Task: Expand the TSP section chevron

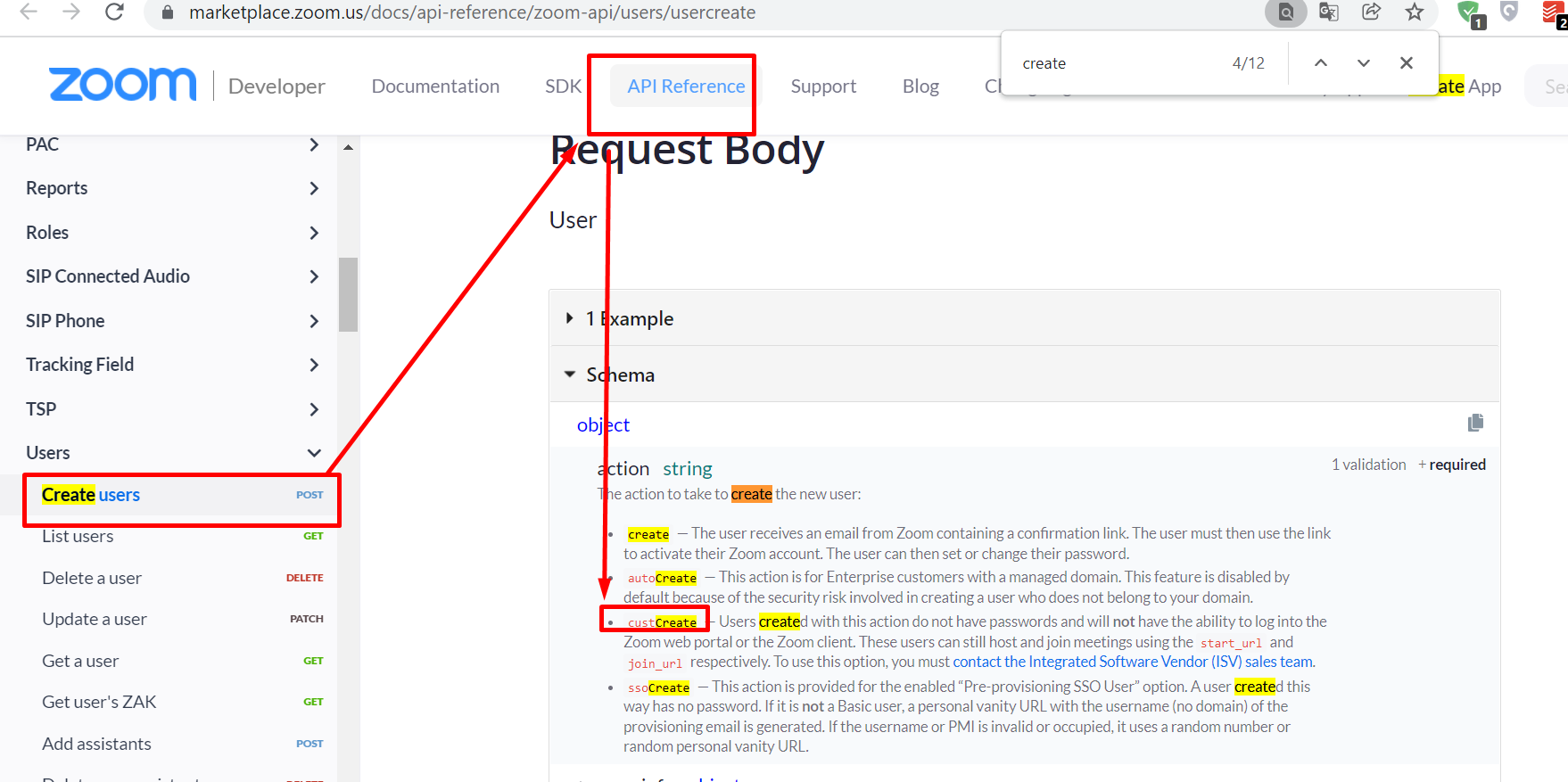Action: (x=314, y=409)
